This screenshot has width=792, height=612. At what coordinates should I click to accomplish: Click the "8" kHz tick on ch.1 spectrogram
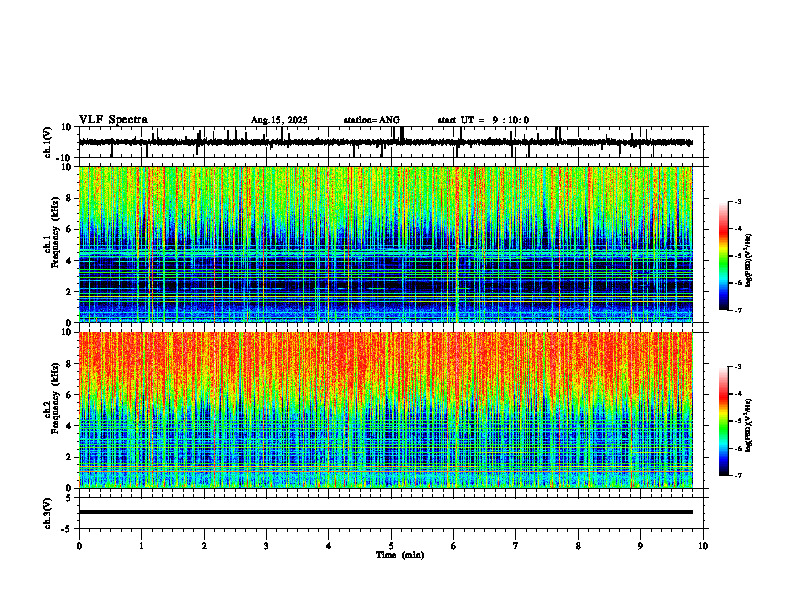click(x=70, y=198)
